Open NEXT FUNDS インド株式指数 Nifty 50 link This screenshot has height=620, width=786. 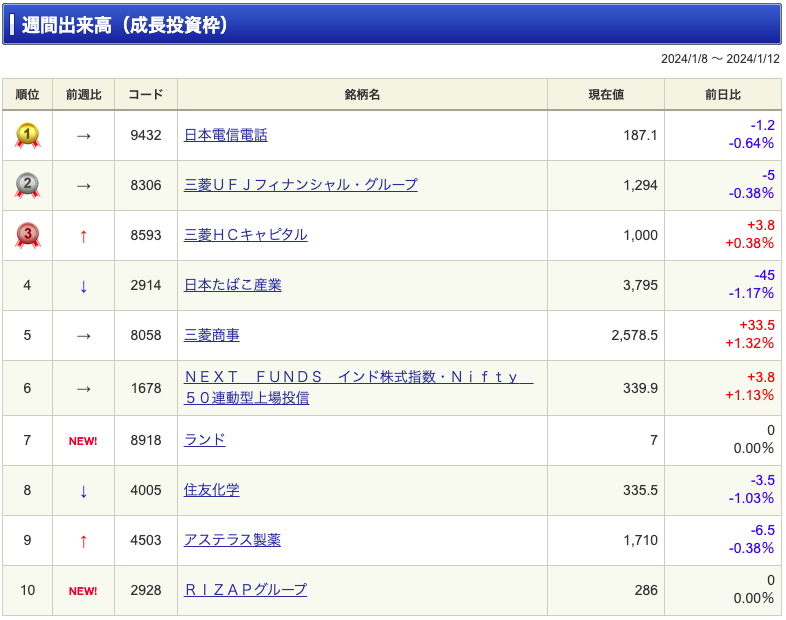[x=358, y=387]
